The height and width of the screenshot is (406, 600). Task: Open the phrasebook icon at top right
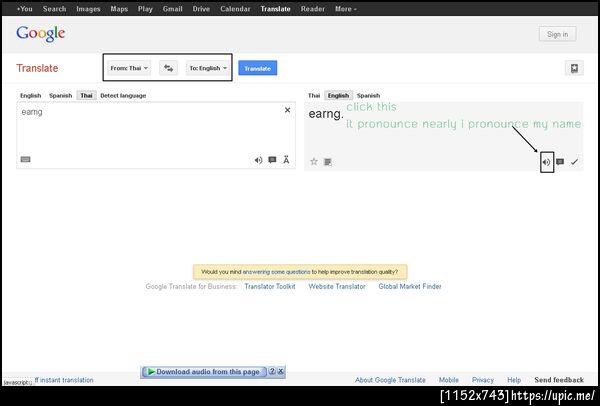(574, 68)
